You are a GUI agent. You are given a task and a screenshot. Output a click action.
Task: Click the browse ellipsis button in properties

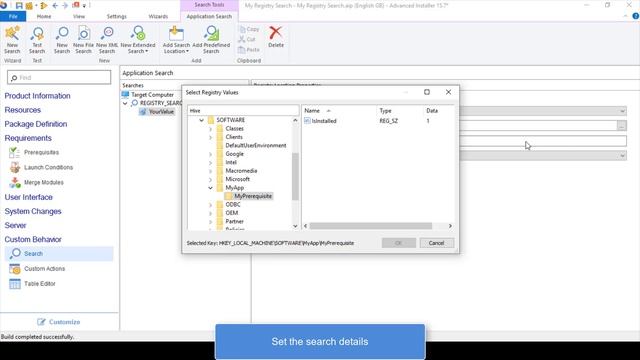point(621,126)
